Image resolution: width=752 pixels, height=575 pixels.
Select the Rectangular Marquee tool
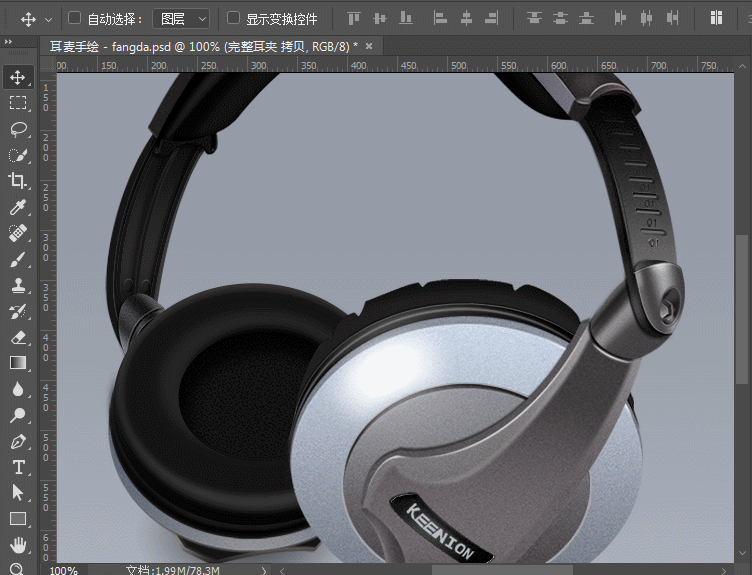pos(18,103)
